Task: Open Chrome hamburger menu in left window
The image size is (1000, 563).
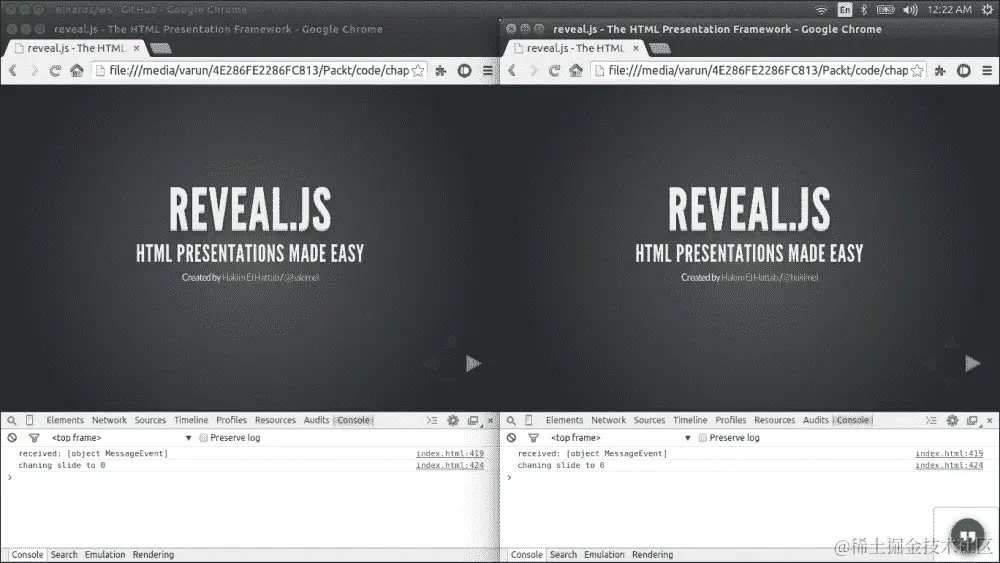Action: tap(488, 71)
